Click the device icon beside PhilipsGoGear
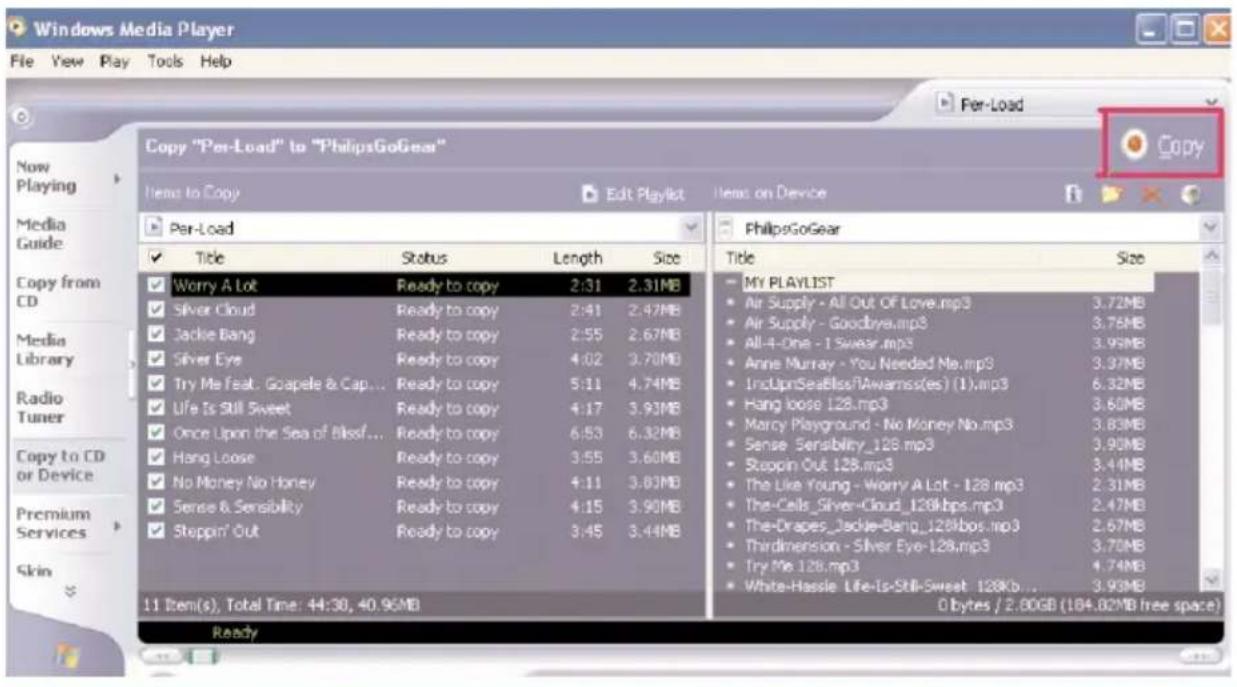1237x687 pixels. click(727, 228)
